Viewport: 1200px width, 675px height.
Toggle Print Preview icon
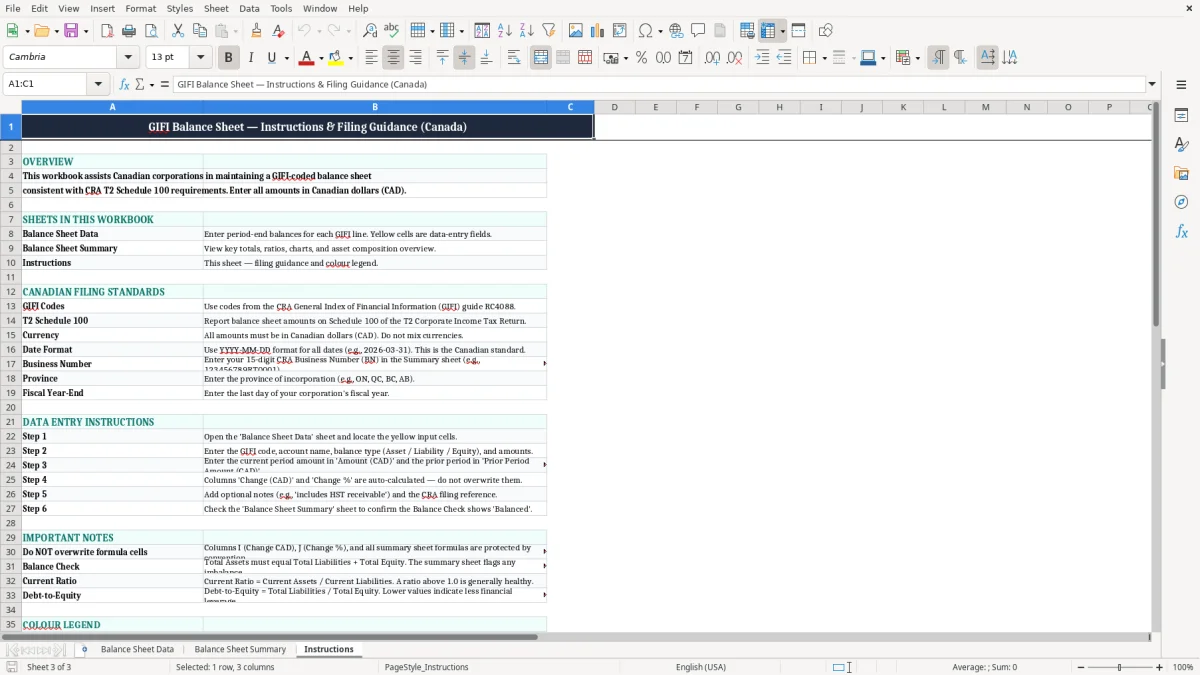coord(151,31)
